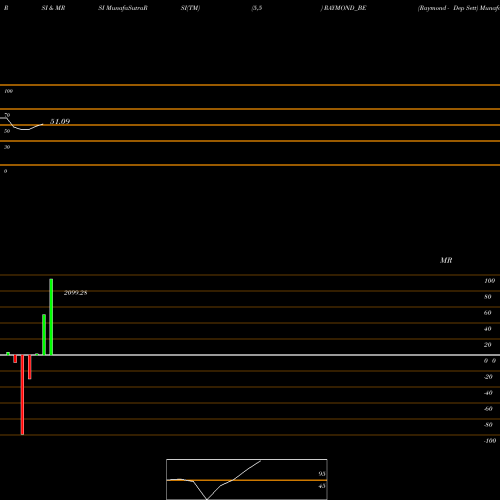The width and height of the screenshot is (500, 500).
Task: Open the mini chart thumbnail at bottom
Action: pos(247,479)
